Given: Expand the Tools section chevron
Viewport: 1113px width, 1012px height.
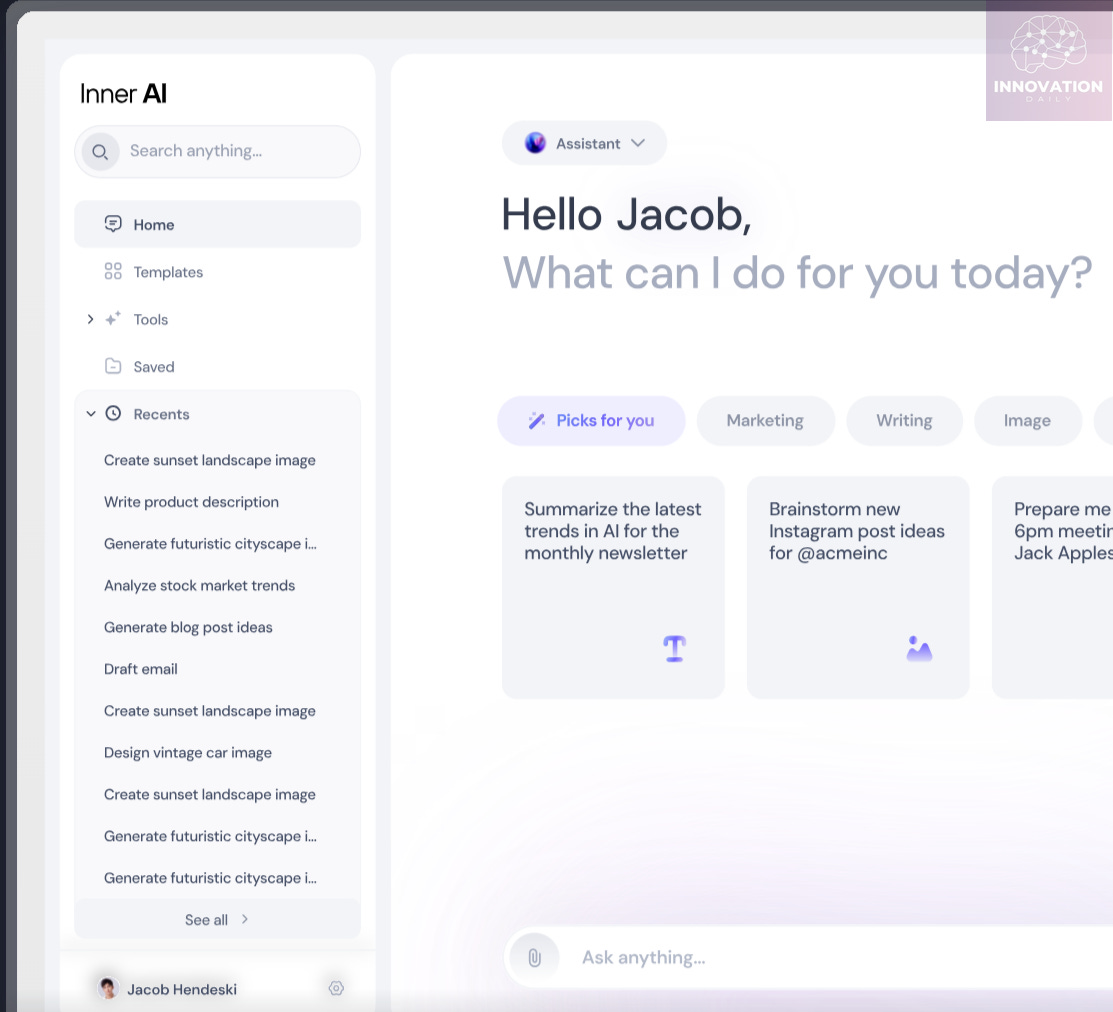Looking at the screenshot, I should click(90, 319).
